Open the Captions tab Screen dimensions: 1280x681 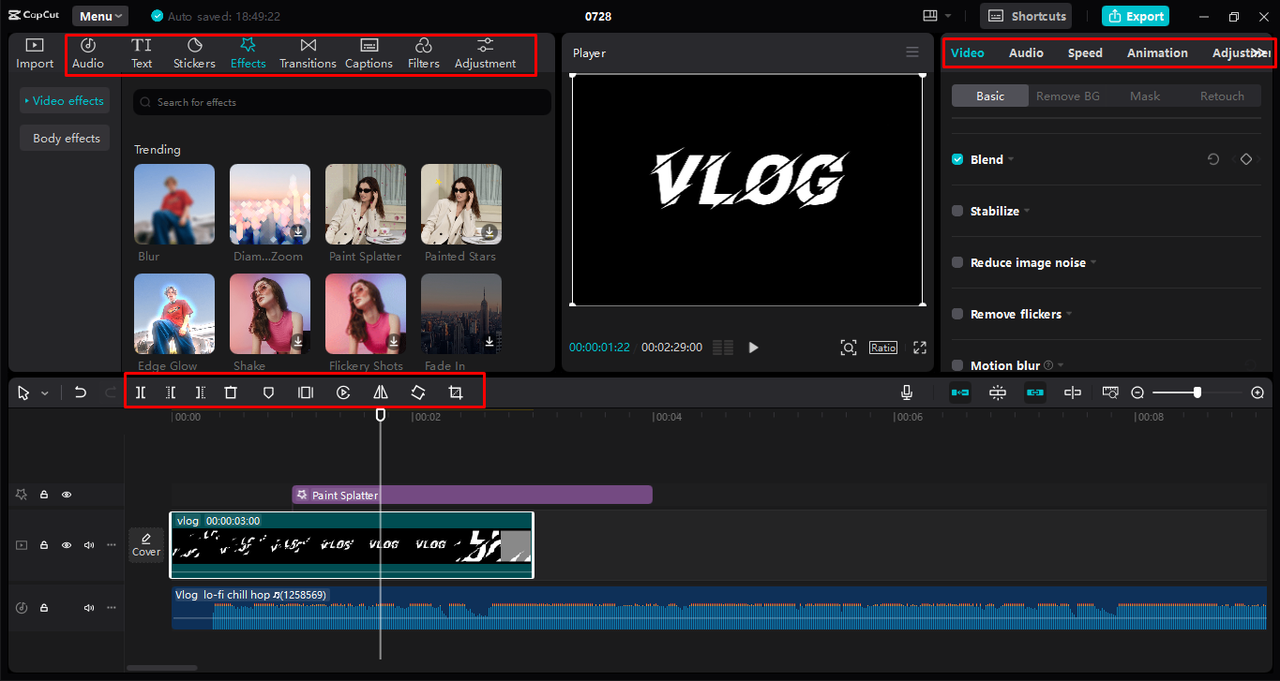[369, 53]
